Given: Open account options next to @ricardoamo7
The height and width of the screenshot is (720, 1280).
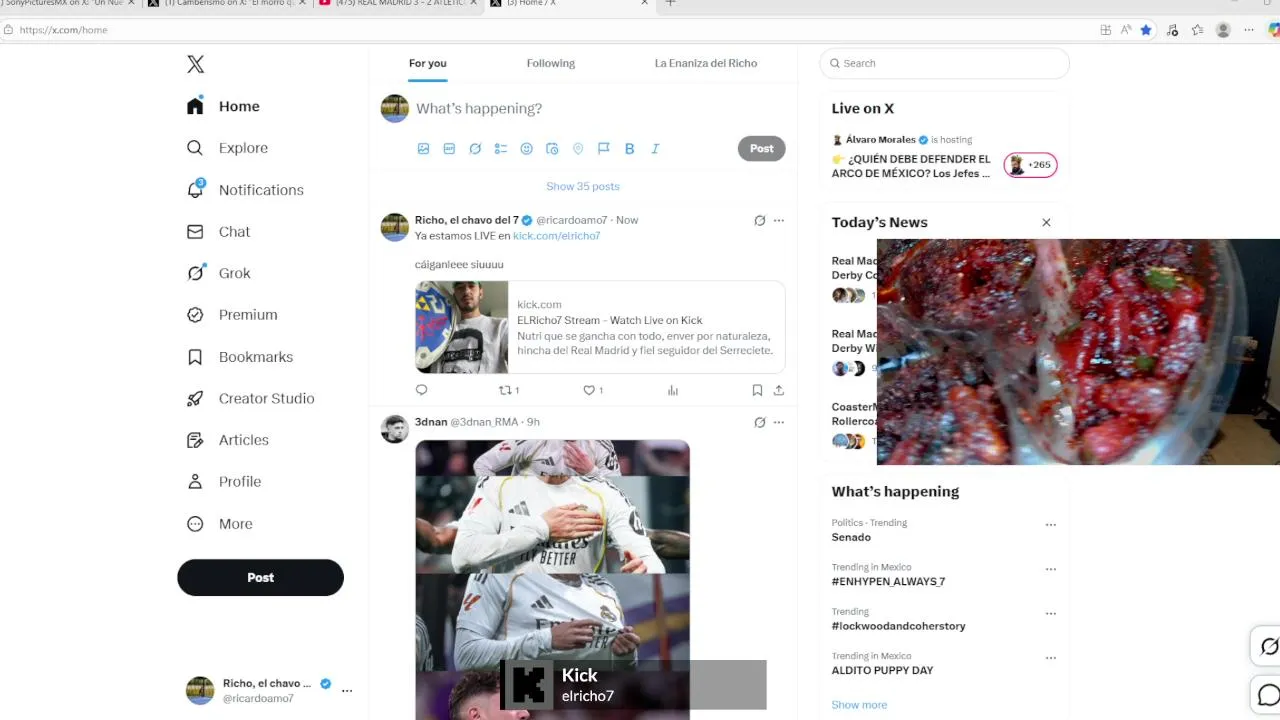Looking at the screenshot, I should pos(347,690).
